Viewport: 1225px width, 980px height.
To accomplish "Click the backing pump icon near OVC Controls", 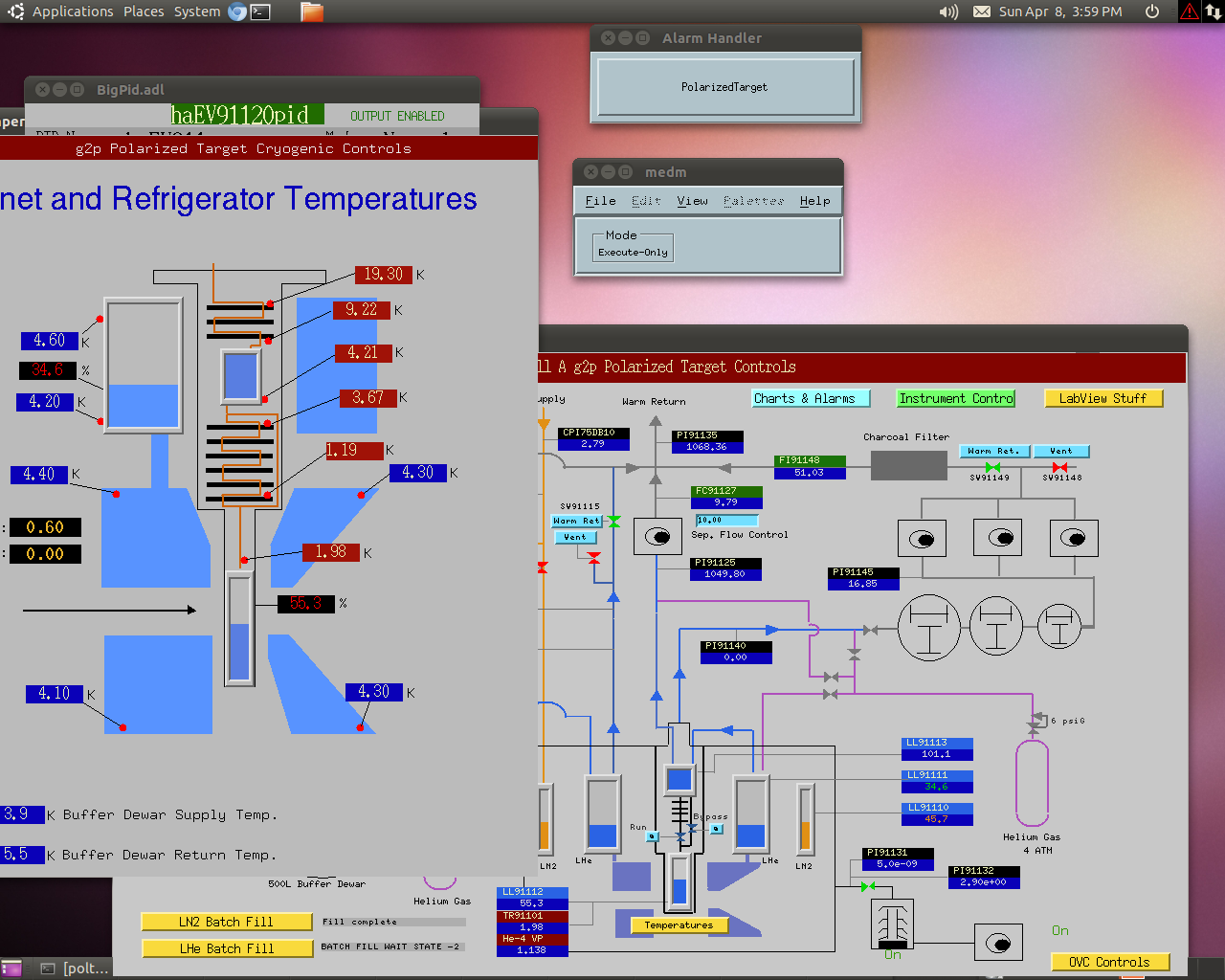I will 998,943.
